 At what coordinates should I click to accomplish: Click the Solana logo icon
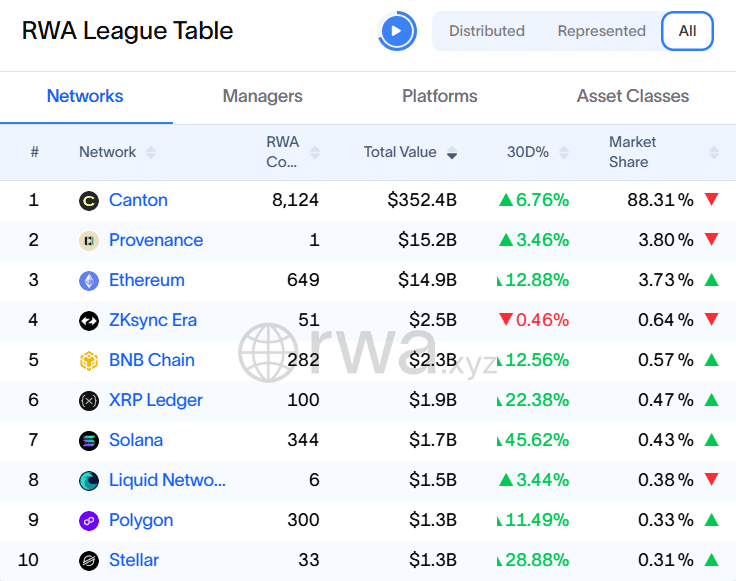click(x=89, y=441)
